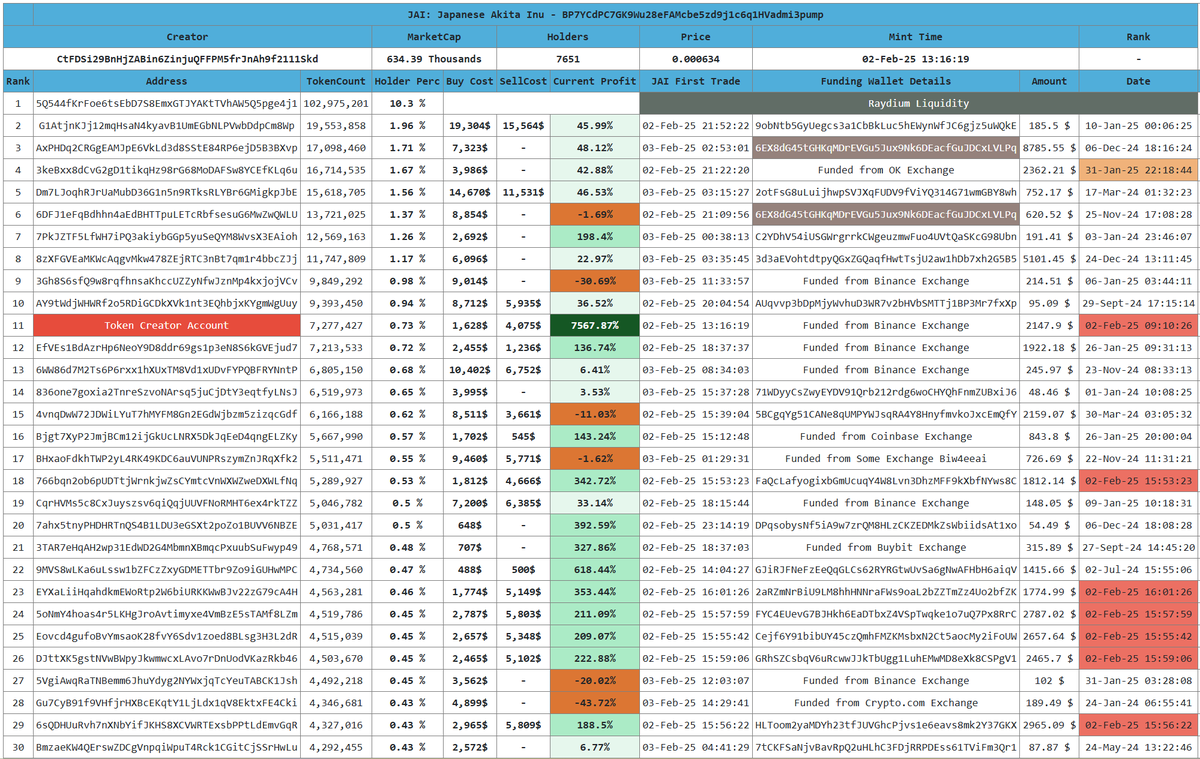Click the Holders count 7651
1200x759 pixels.
click(x=567, y=58)
